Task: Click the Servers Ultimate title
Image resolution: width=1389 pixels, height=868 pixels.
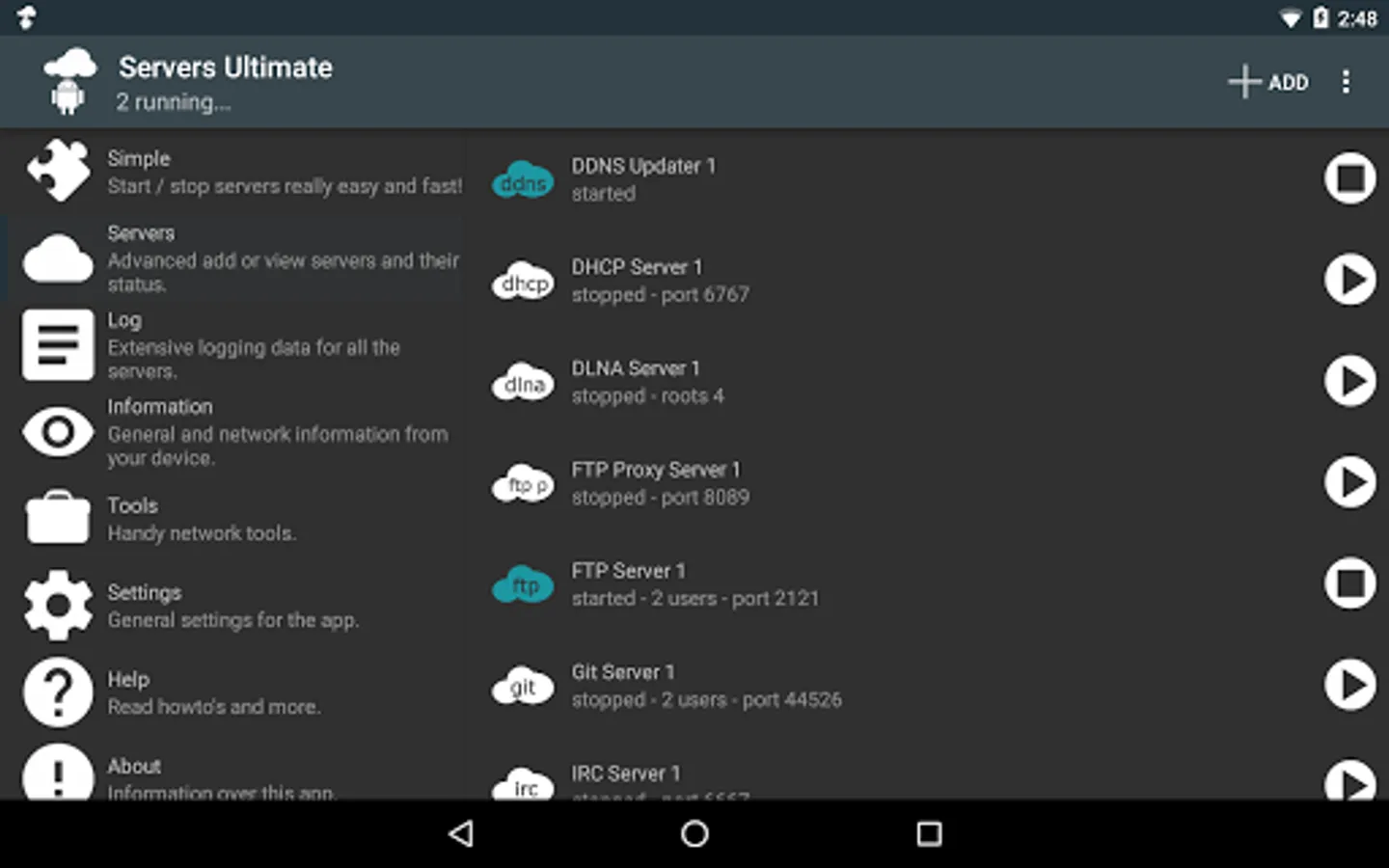Action: tap(226, 67)
